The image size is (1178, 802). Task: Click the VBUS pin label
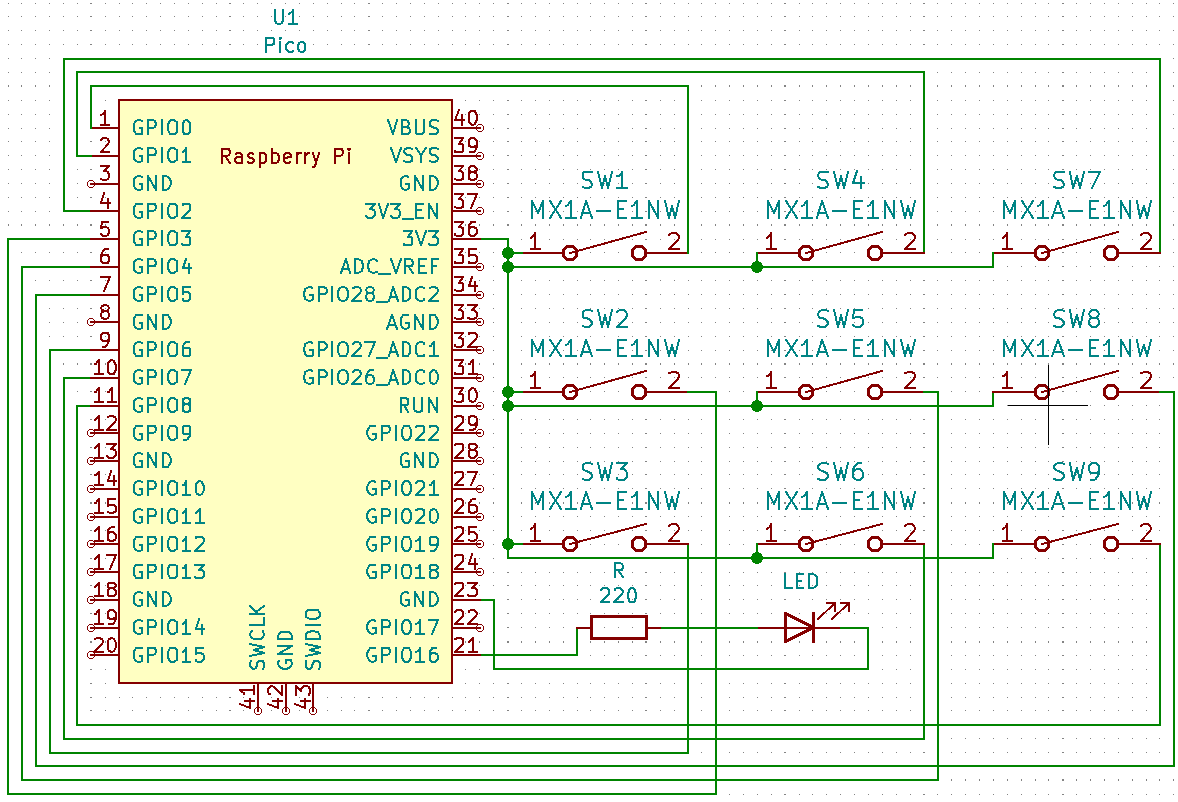point(413,128)
